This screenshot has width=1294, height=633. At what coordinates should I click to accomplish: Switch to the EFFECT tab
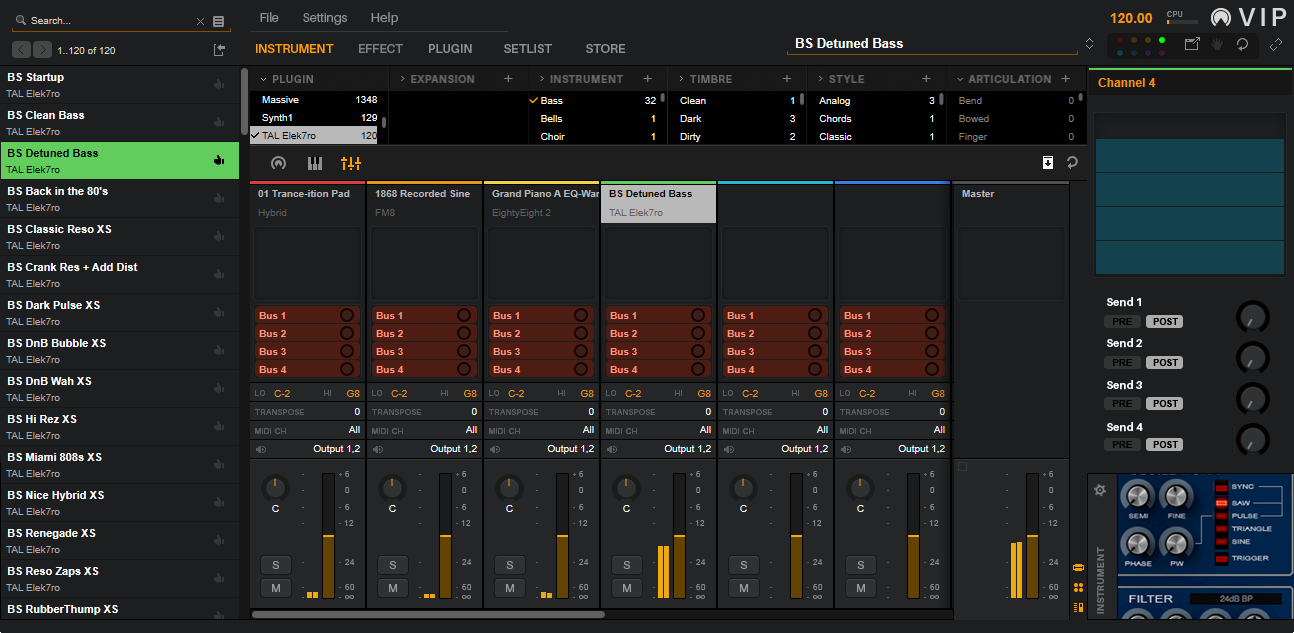point(380,49)
